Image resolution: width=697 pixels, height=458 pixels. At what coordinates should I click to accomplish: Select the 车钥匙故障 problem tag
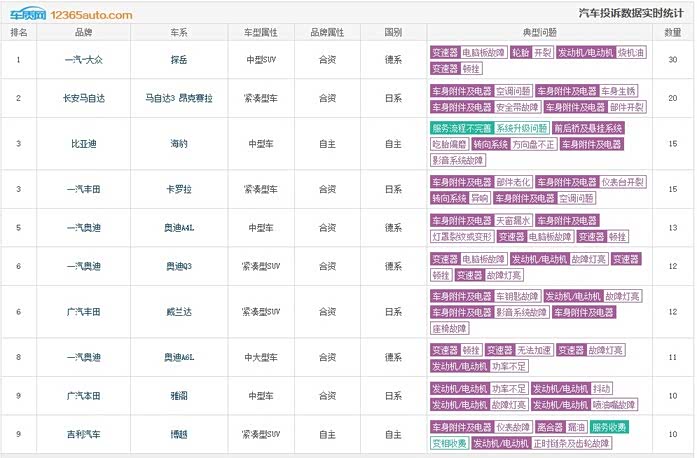(x=518, y=296)
